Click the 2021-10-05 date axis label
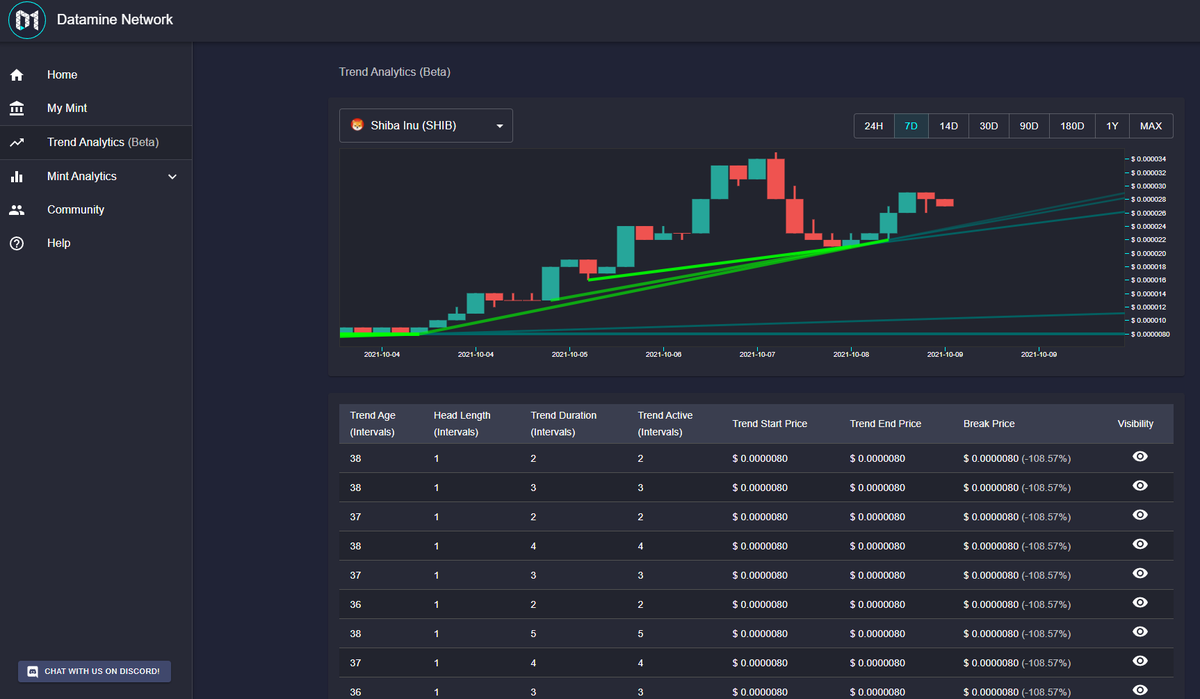Viewport: 1200px width, 699px height. (570, 354)
